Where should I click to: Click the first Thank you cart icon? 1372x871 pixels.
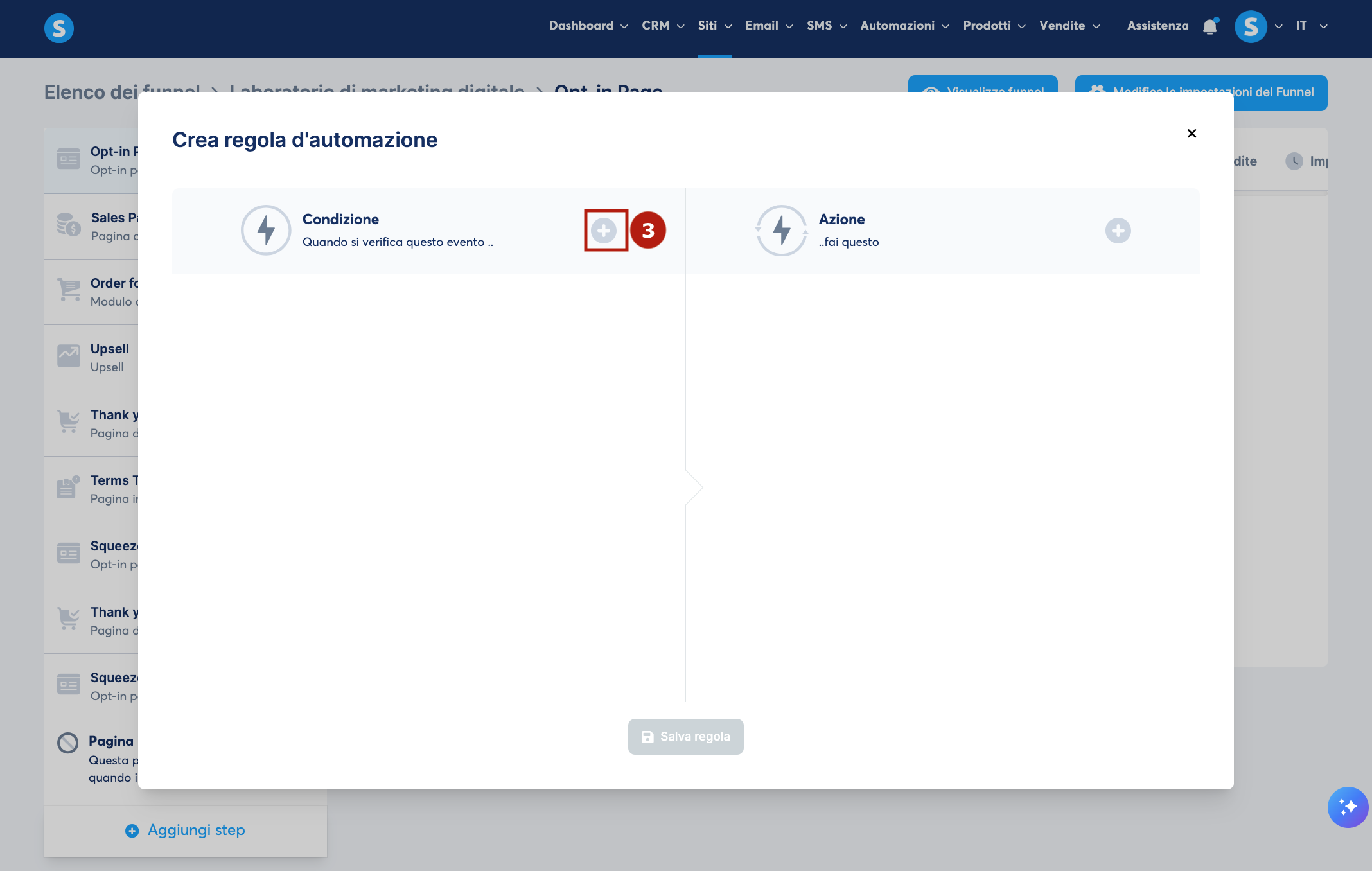click(x=69, y=422)
